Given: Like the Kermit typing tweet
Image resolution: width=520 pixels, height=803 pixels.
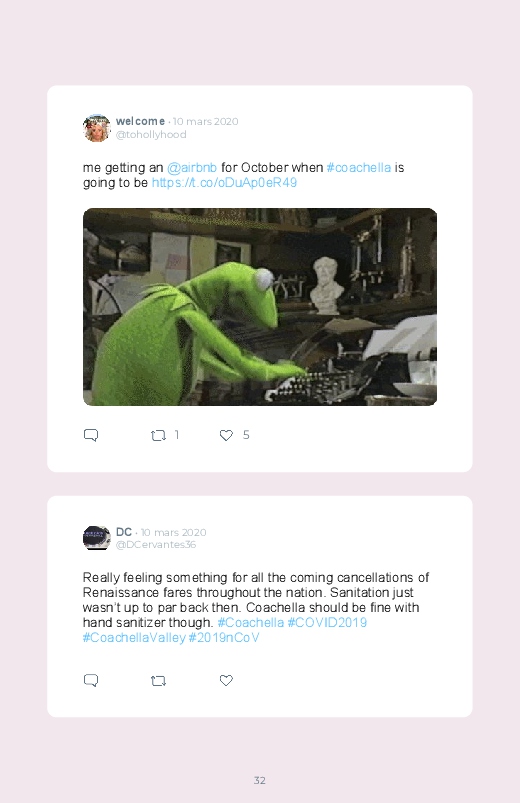Looking at the screenshot, I should coord(226,435).
